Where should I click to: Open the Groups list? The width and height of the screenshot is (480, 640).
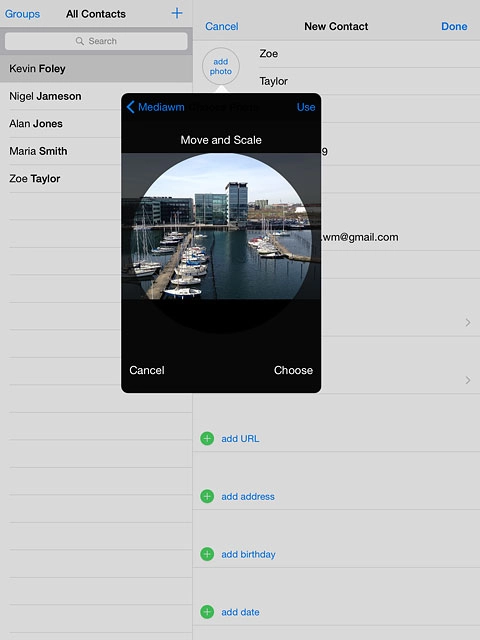coord(22,14)
